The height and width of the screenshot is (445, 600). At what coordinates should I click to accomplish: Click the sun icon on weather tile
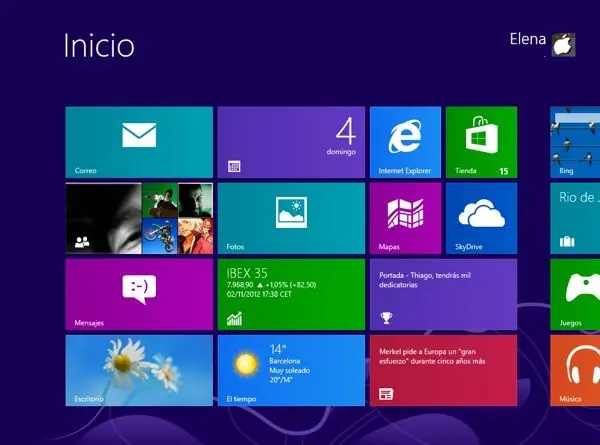[246, 364]
